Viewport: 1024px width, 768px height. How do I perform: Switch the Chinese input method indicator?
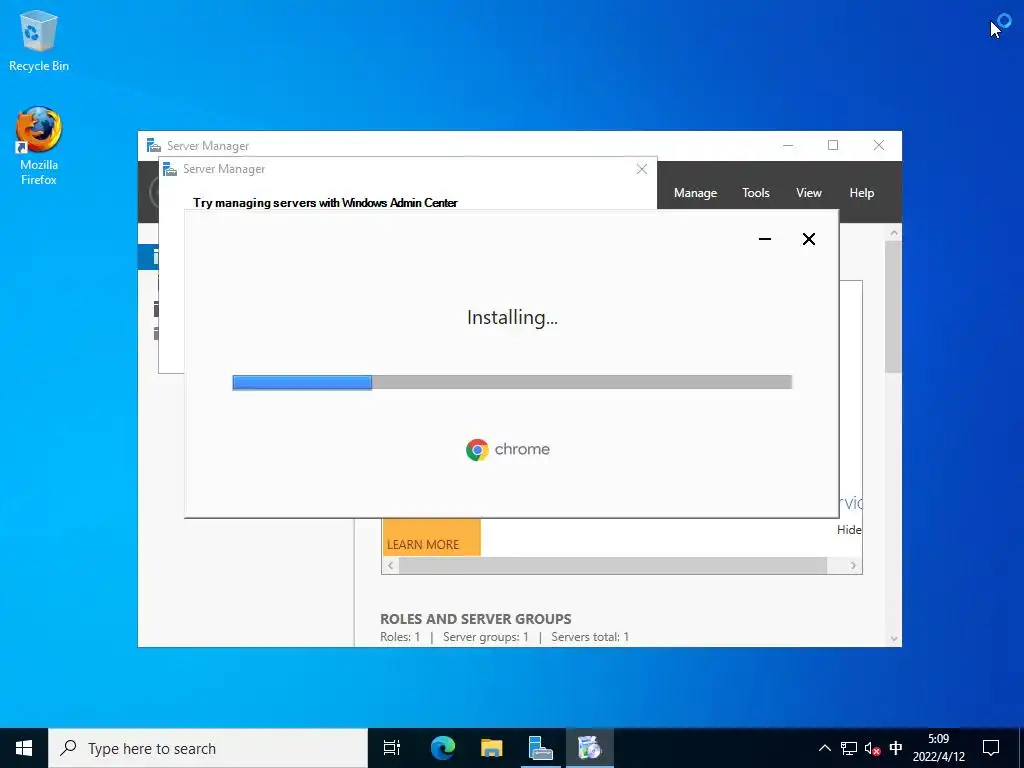coord(896,748)
